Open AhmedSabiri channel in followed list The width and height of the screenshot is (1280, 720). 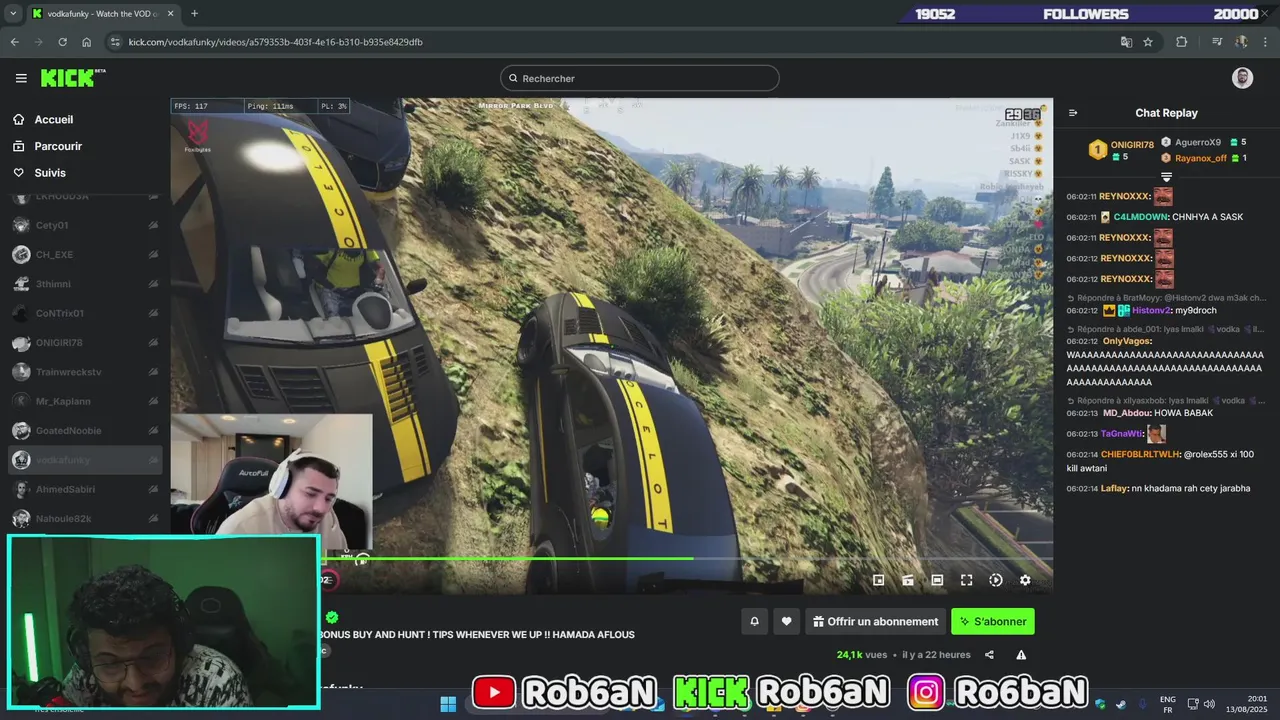click(85, 489)
